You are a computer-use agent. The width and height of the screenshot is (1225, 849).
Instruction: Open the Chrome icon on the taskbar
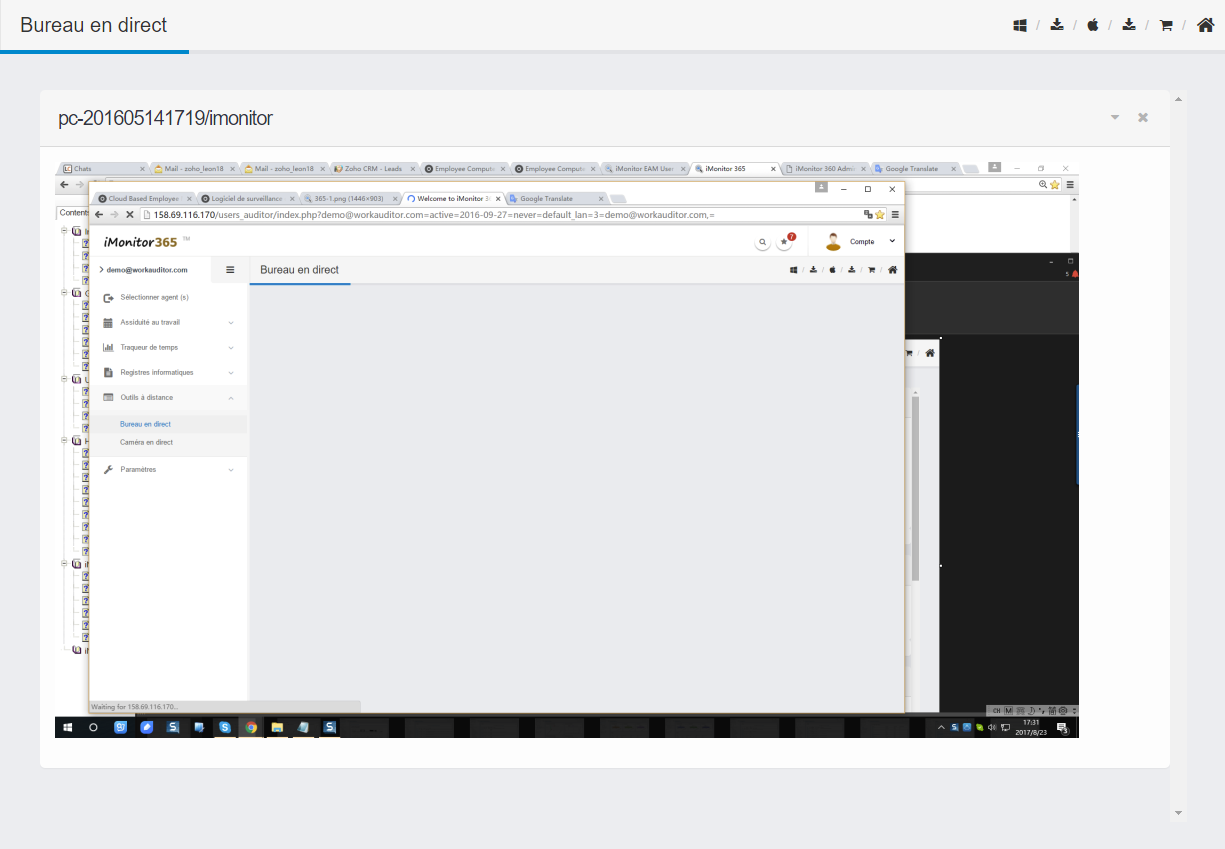tap(251, 727)
